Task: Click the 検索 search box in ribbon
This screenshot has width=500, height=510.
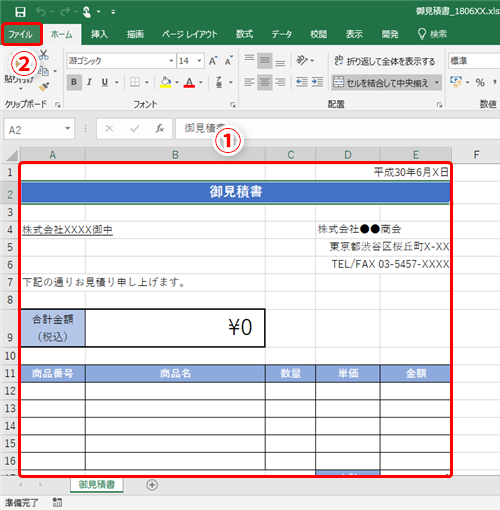Action: [432, 34]
